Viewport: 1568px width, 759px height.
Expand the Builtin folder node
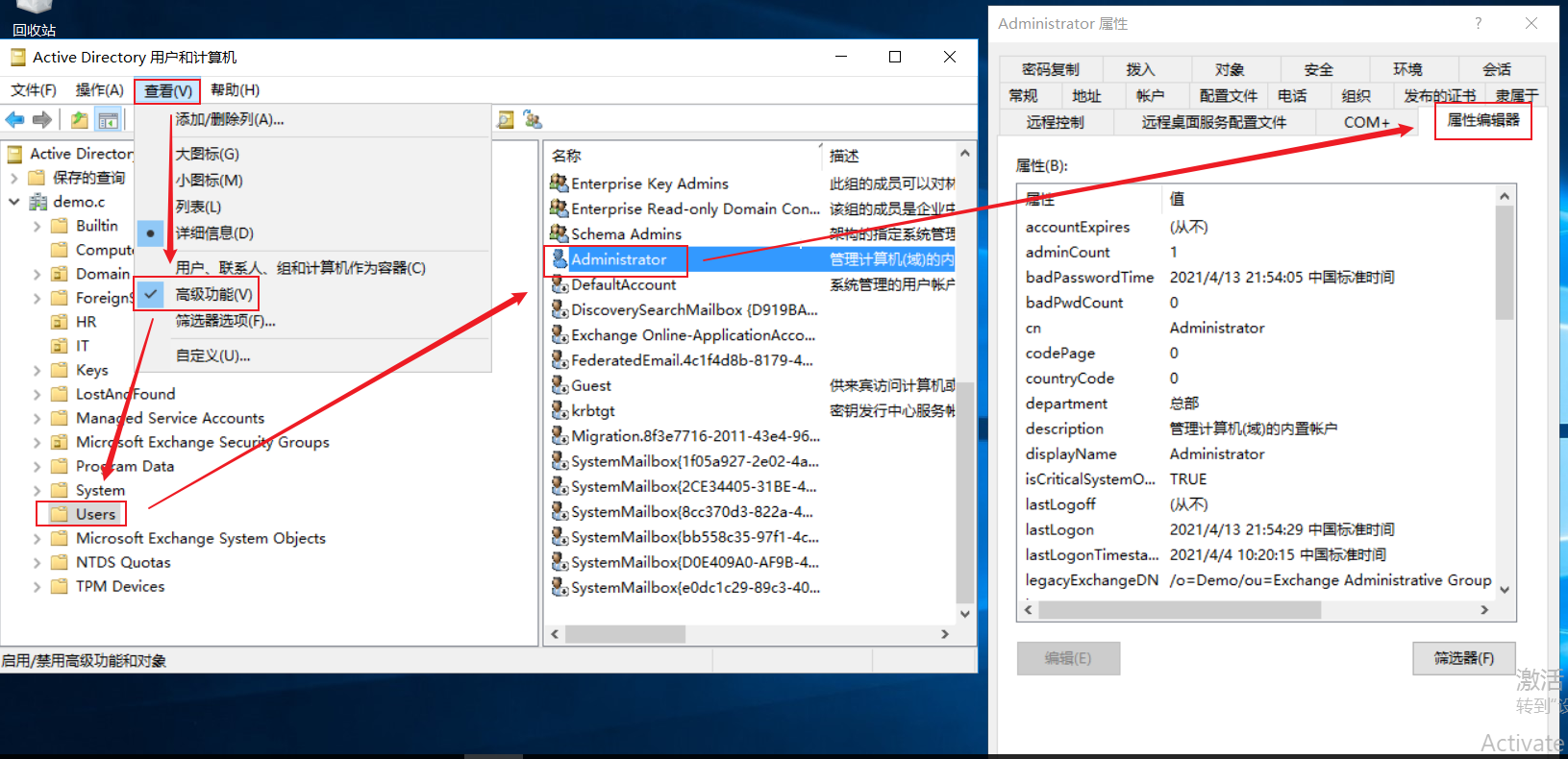coord(37,226)
